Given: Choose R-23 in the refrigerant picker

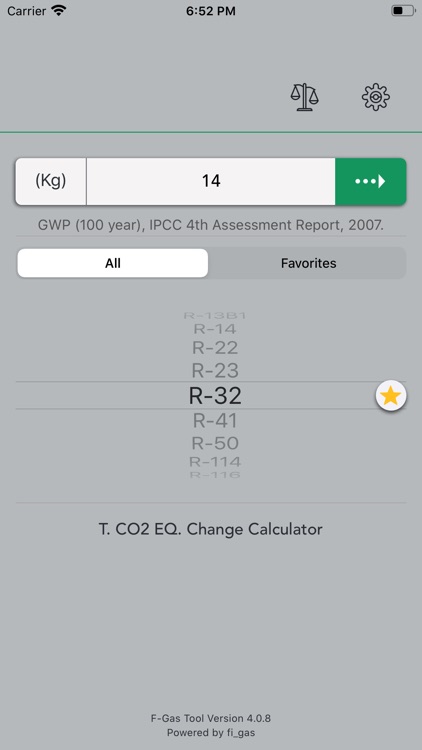Looking at the screenshot, I should coord(215,370).
